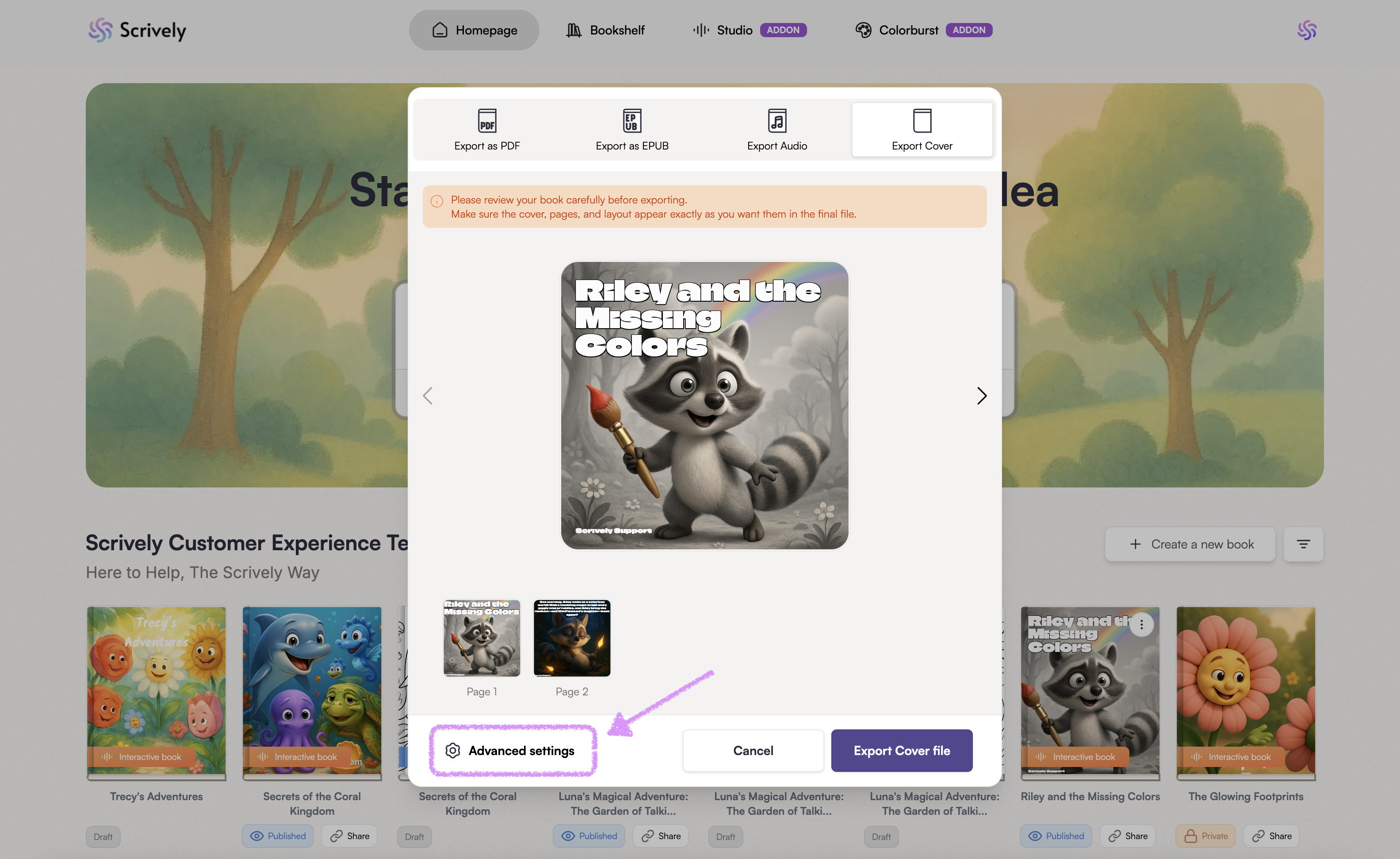Go to previous cover preview arrow

pos(428,396)
